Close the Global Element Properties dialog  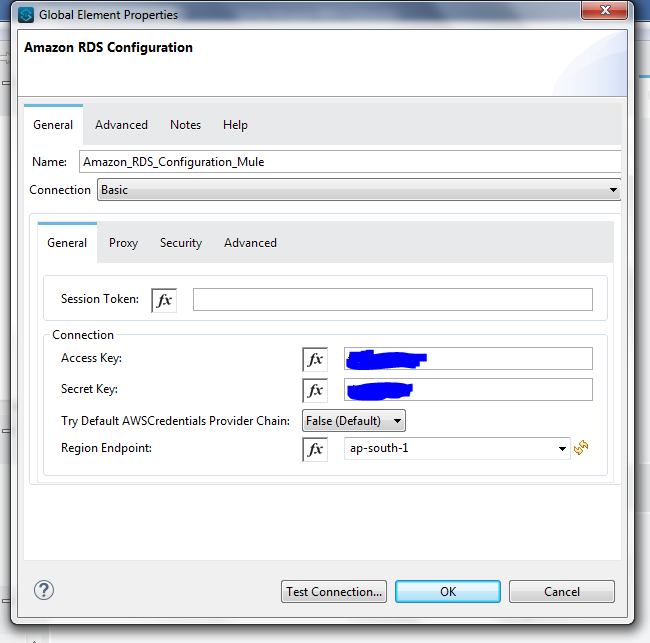point(604,10)
